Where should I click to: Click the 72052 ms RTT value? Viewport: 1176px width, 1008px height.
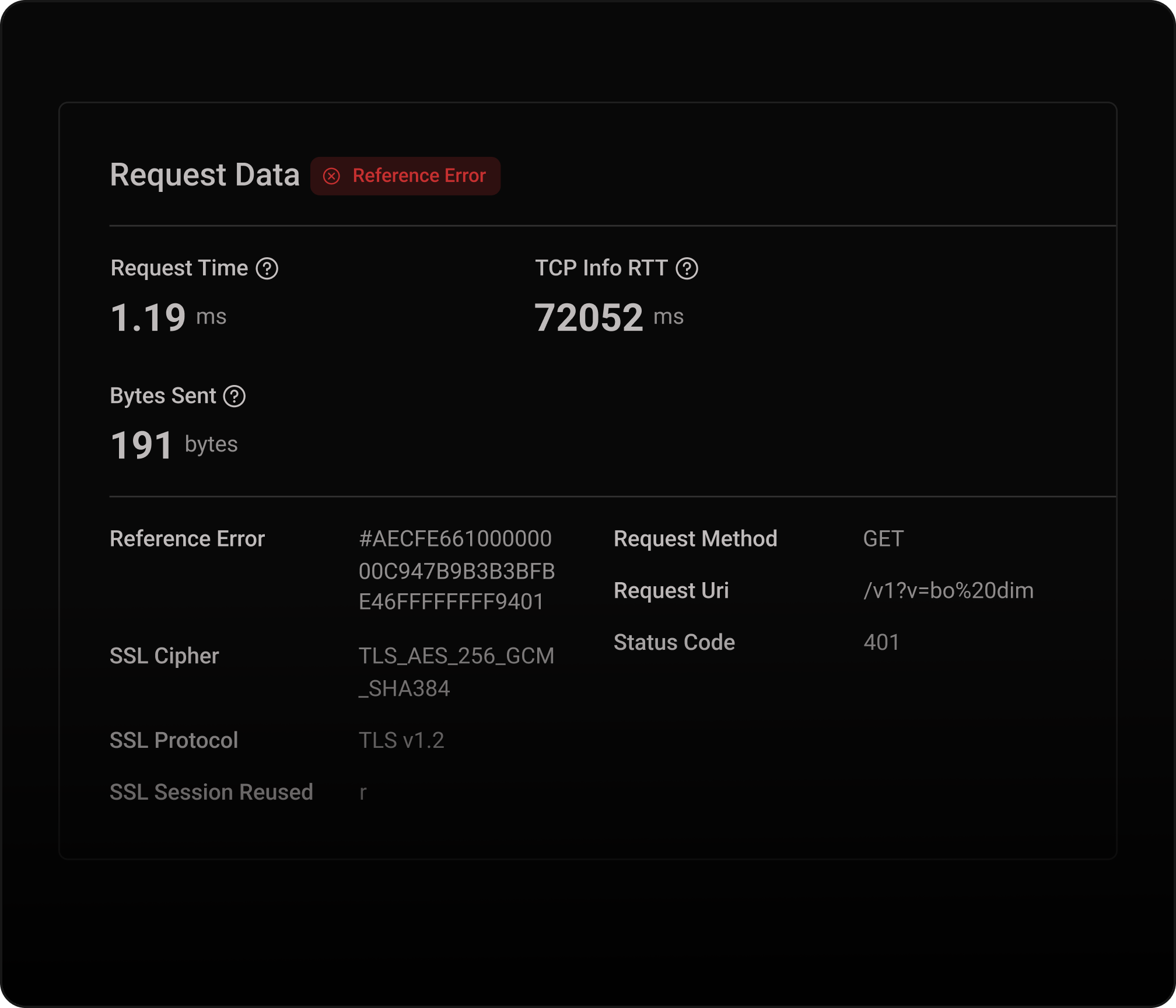589,318
